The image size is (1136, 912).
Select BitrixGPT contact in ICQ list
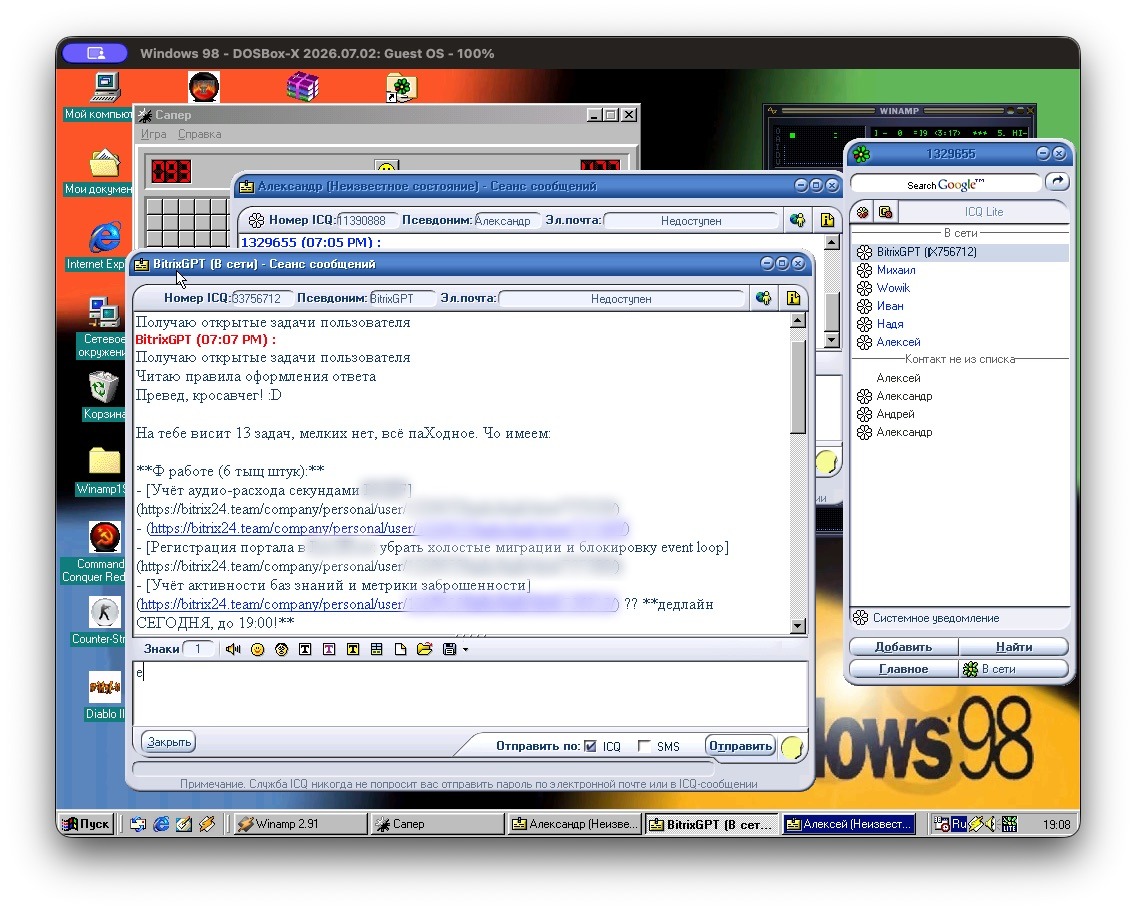pyautogui.click(x=959, y=252)
